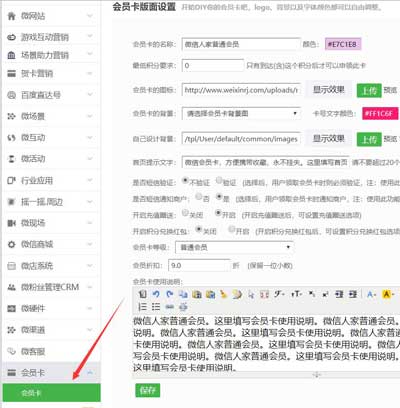Screen dimensions: 400x408
Task: Click the 首页提示文字 input field
Action: (265, 162)
